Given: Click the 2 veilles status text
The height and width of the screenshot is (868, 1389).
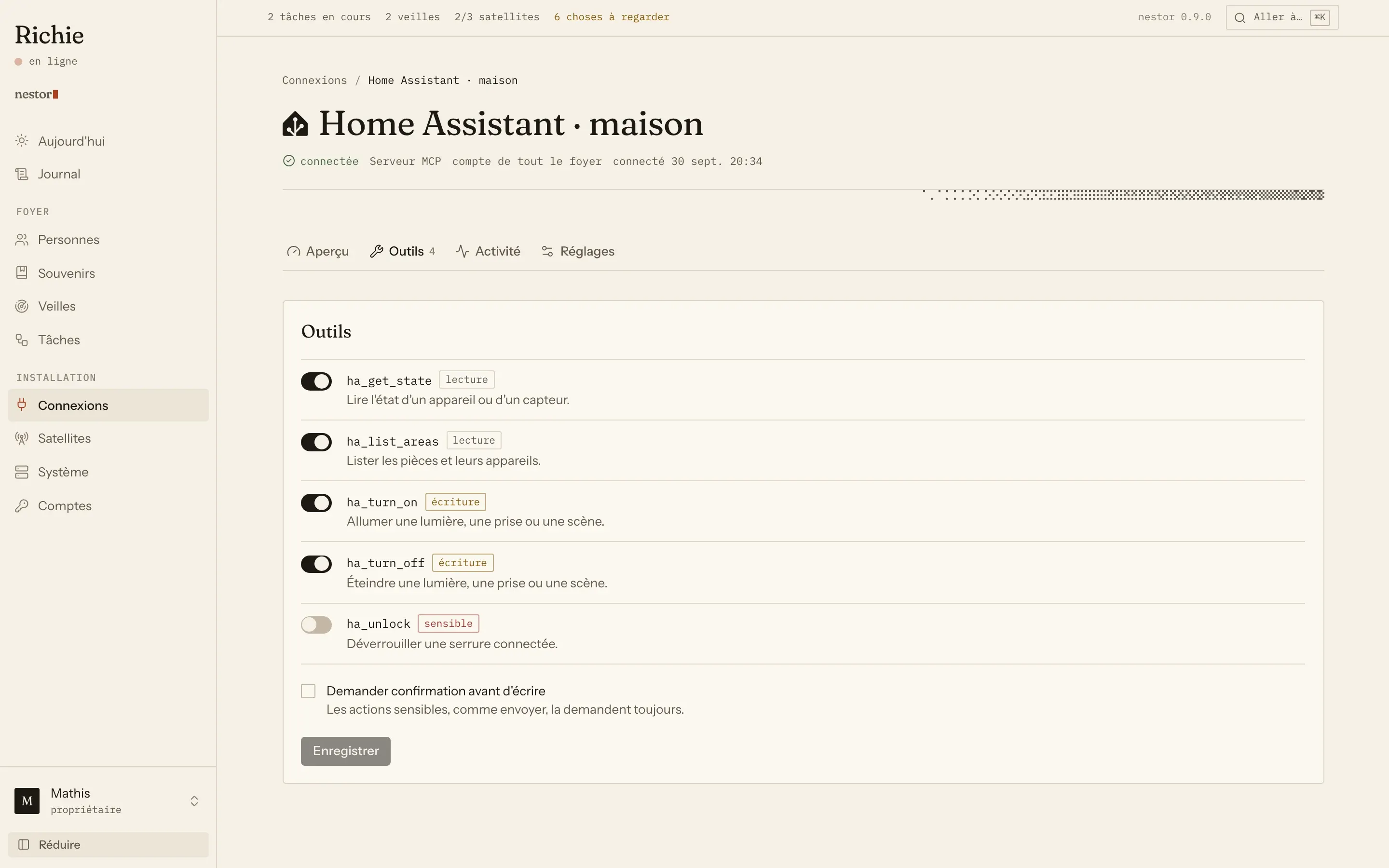Looking at the screenshot, I should pos(413,17).
